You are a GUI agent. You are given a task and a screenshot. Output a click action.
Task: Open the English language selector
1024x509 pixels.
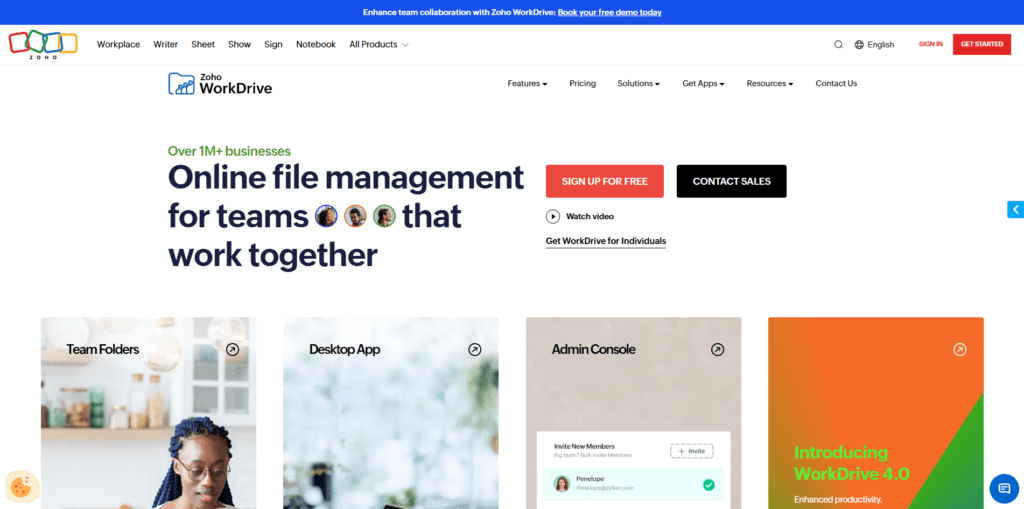874,44
